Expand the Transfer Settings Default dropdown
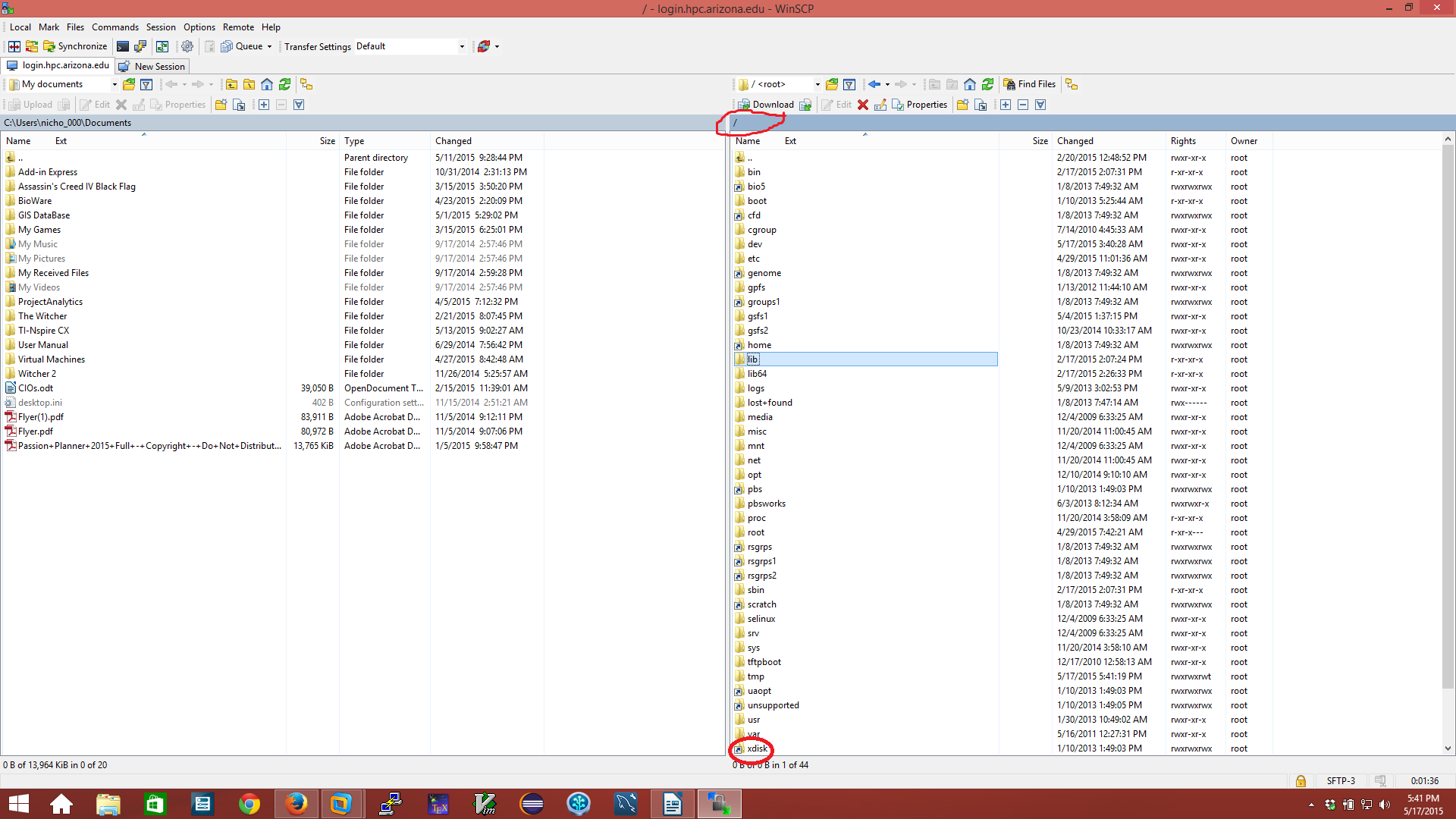The height and width of the screenshot is (819, 1456). point(461,46)
